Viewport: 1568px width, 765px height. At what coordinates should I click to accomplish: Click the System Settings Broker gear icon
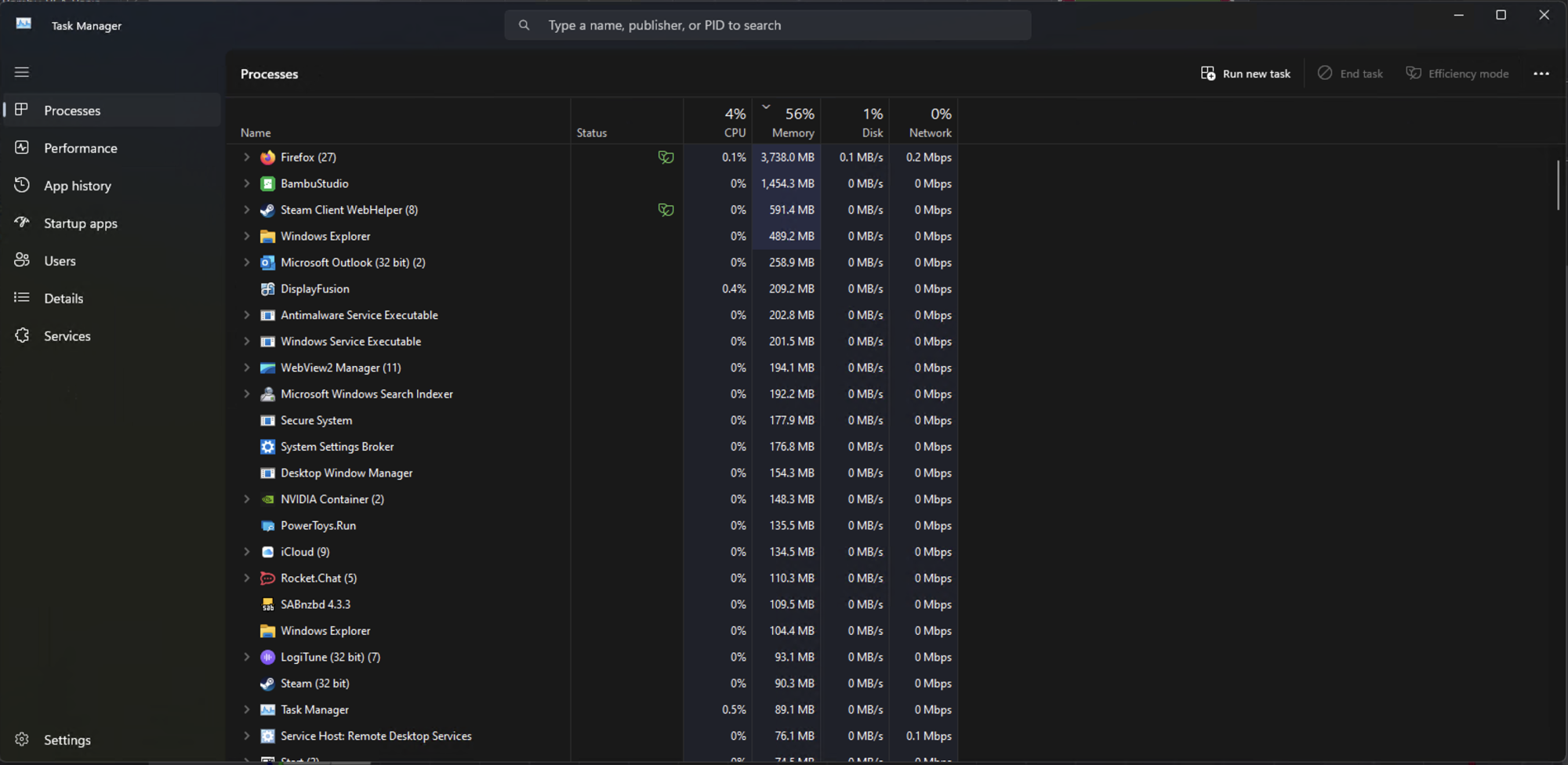(x=267, y=447)
